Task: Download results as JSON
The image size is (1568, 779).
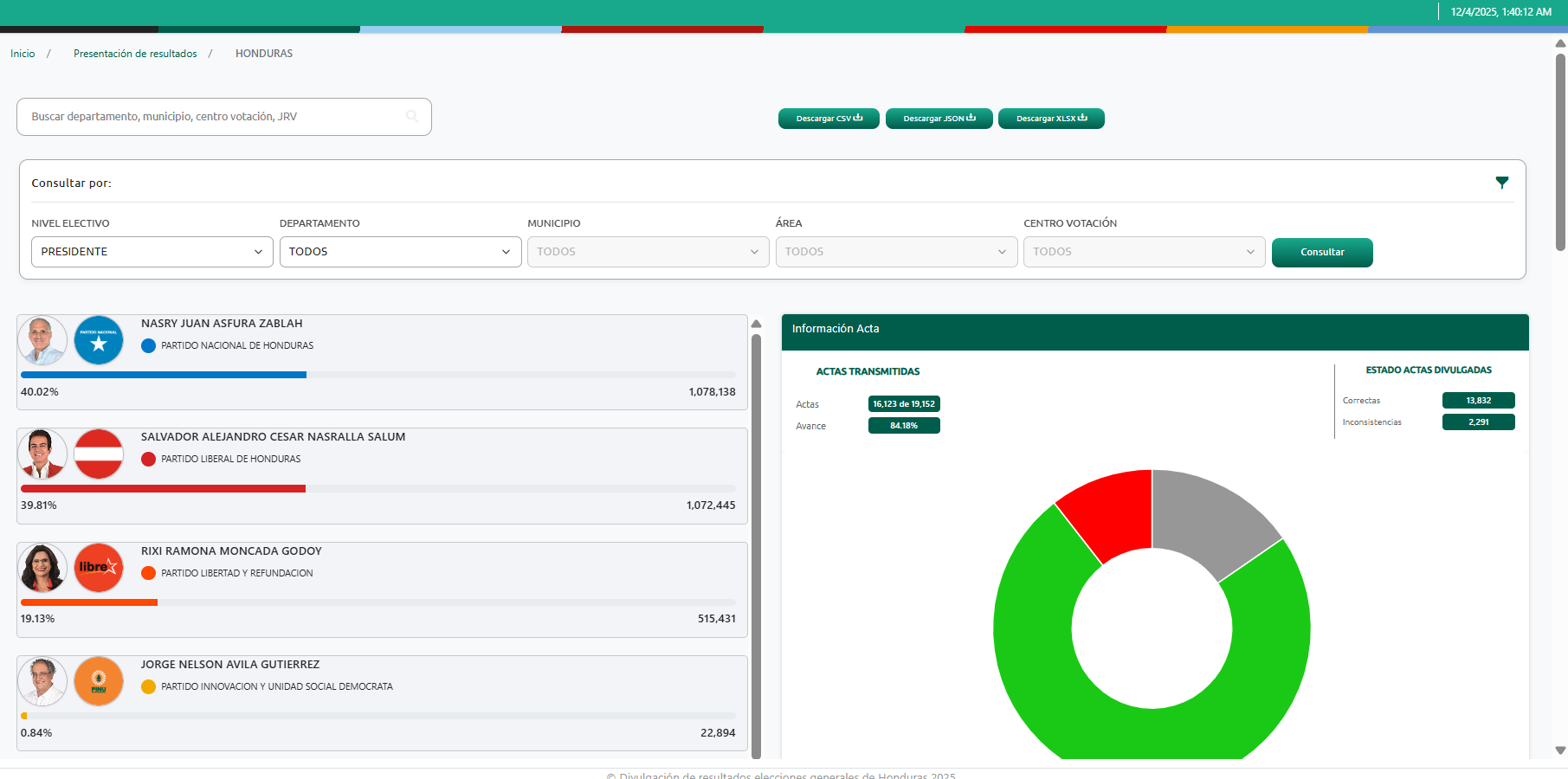Action: [939, 119]
